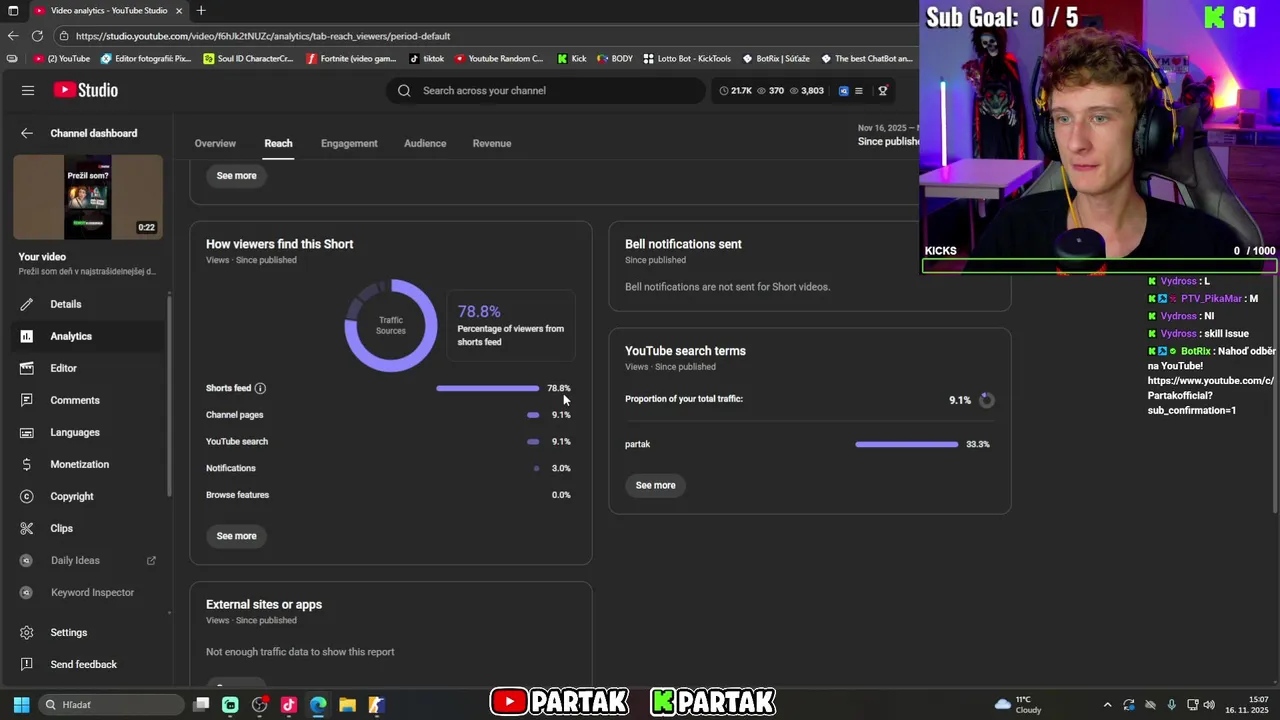Open File Explorer from the taskbar
This screenshot has width=1280, height=720.
[347, 704]
